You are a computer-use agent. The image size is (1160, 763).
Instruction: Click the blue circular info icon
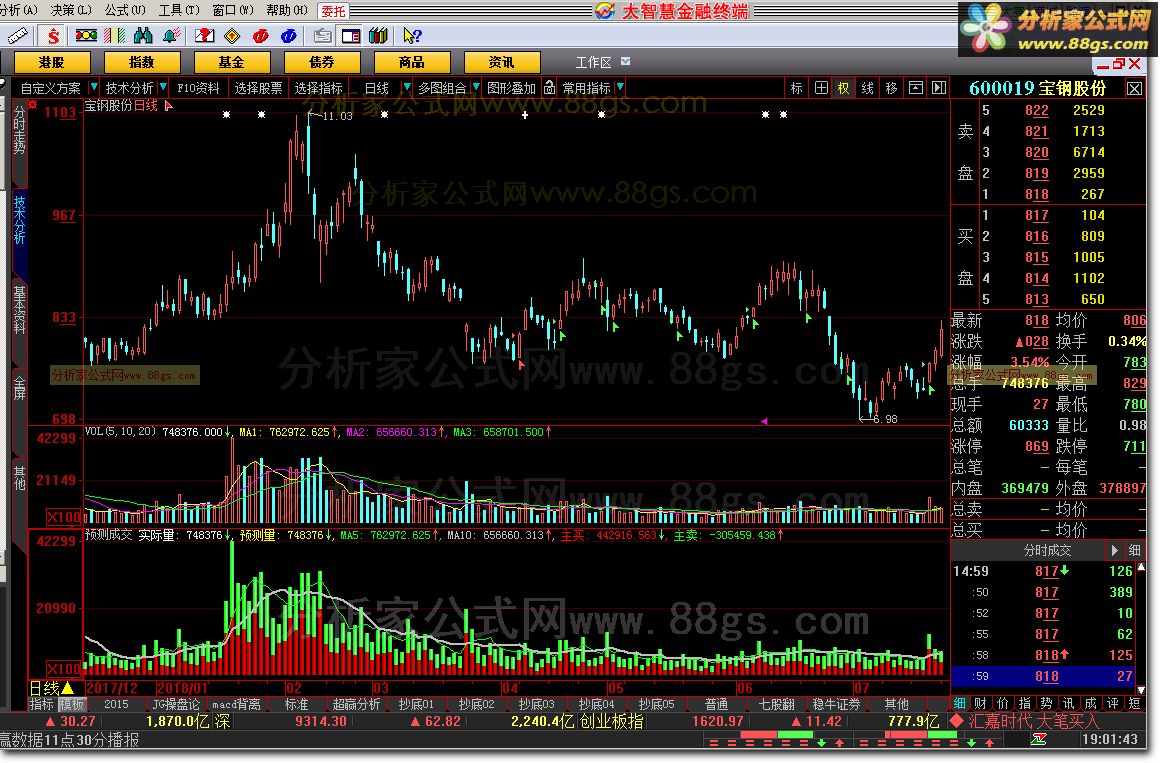[x=289, y=35]
